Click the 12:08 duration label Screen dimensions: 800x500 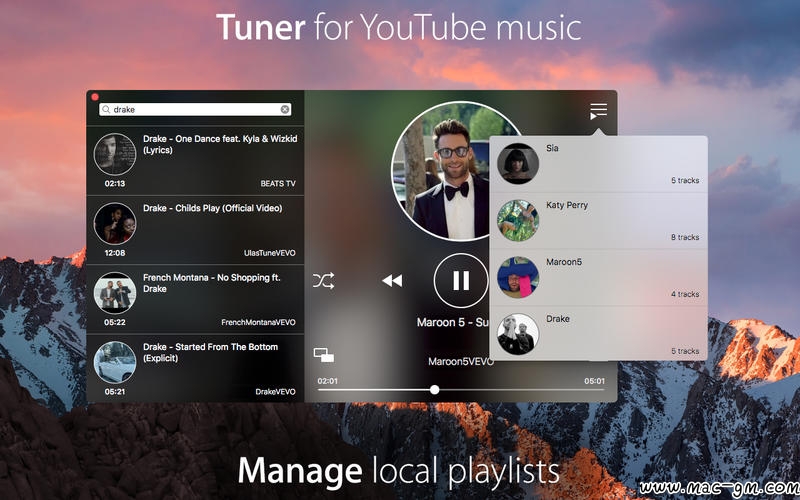coord(115,253)
